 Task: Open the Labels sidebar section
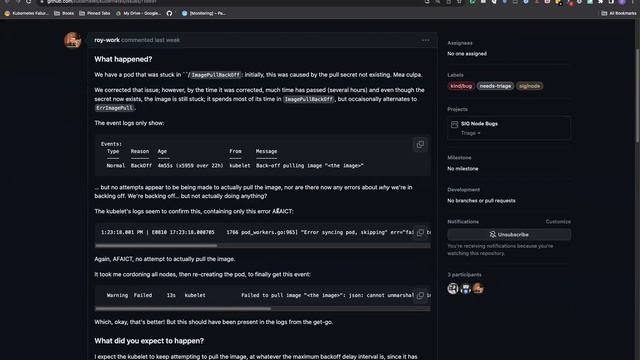pyautogui.click(x=456, y=75)
